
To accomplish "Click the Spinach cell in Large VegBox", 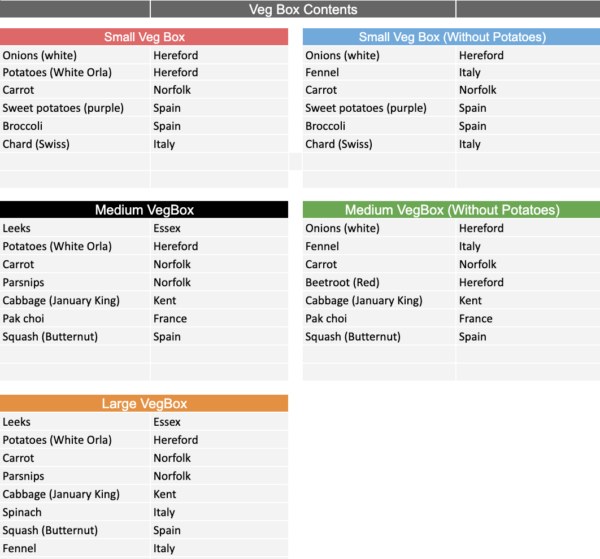I will 22,512.
